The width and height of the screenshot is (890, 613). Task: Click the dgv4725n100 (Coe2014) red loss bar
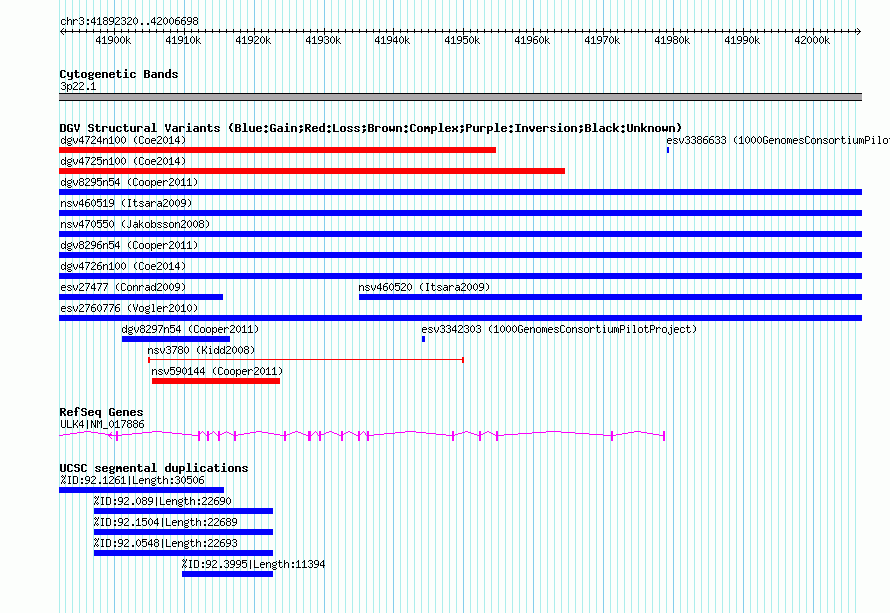point(312,171)
